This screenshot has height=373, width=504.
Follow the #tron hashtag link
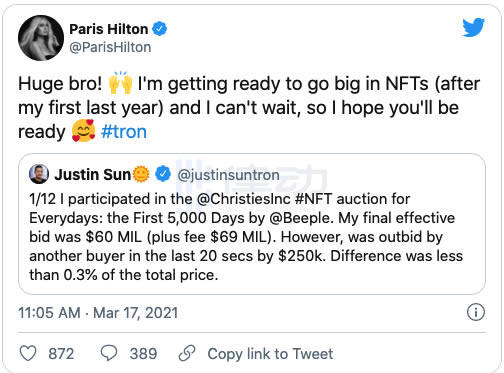[124, 132]
